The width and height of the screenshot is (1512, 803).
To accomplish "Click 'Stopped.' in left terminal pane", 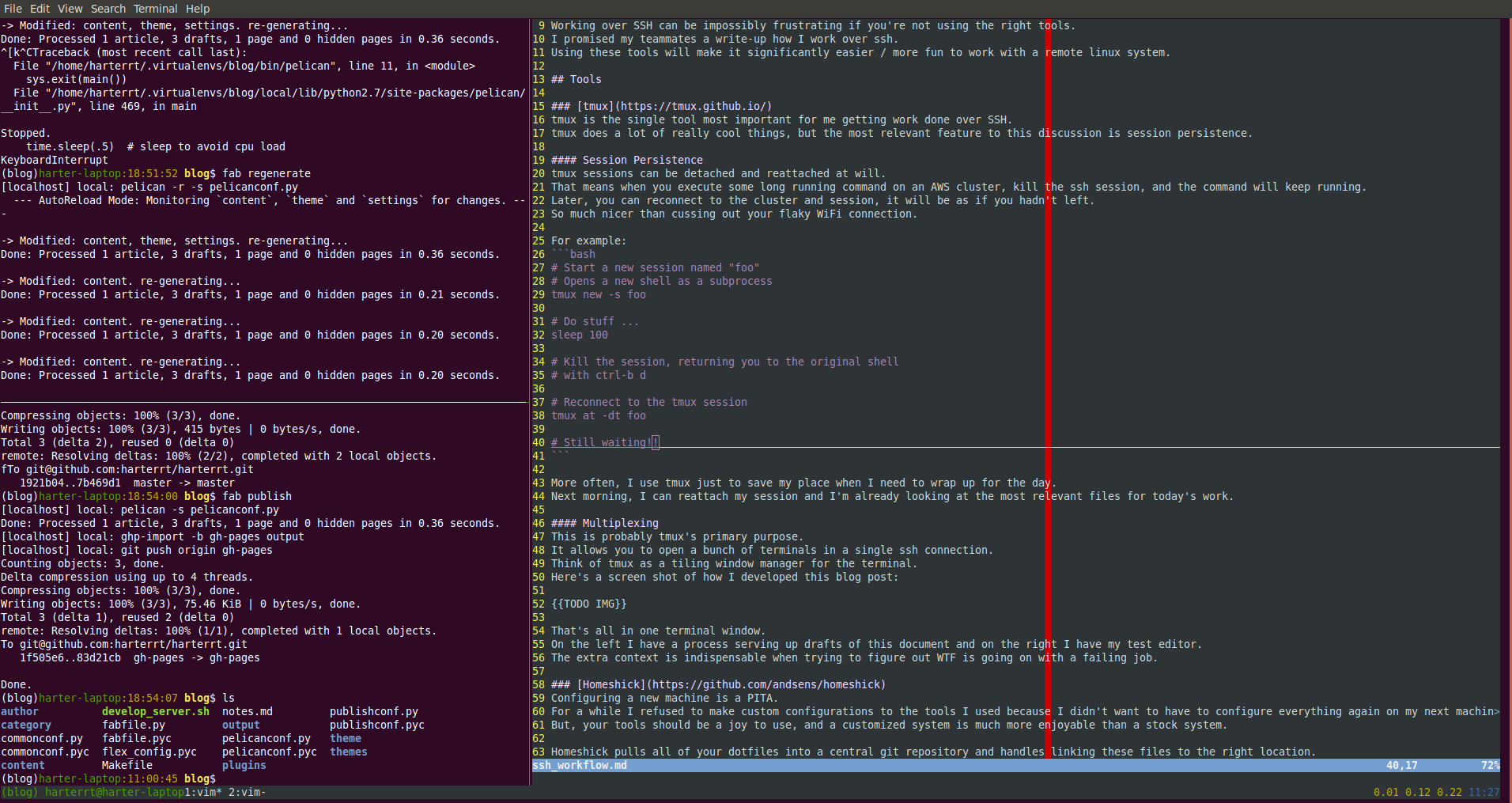I will [x=26, y=133].
